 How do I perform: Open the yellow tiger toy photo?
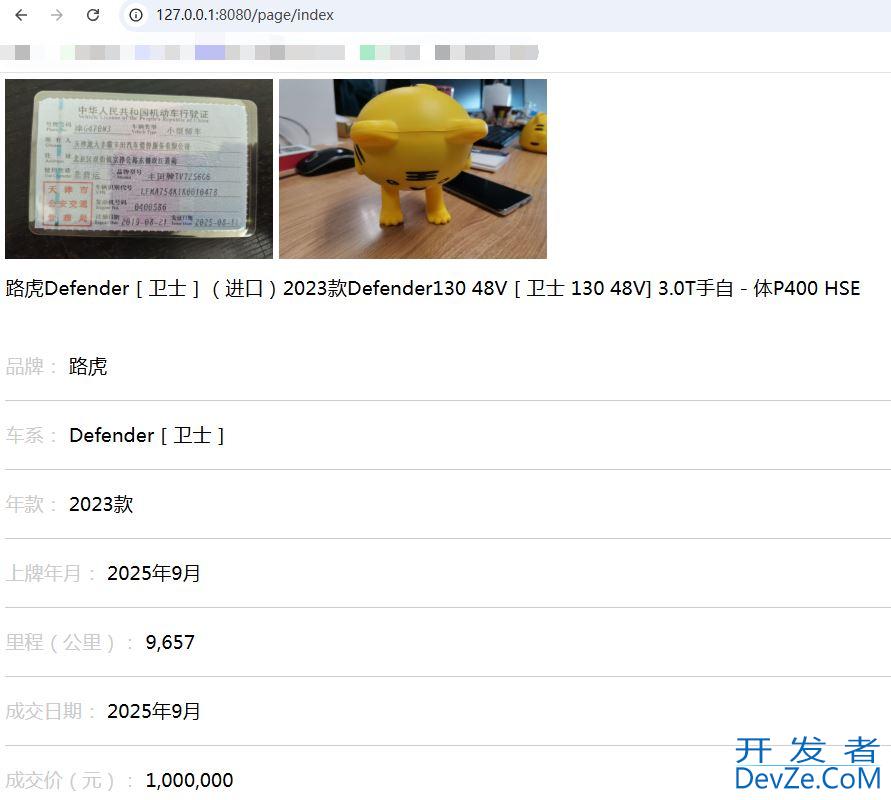click(413, 169)
